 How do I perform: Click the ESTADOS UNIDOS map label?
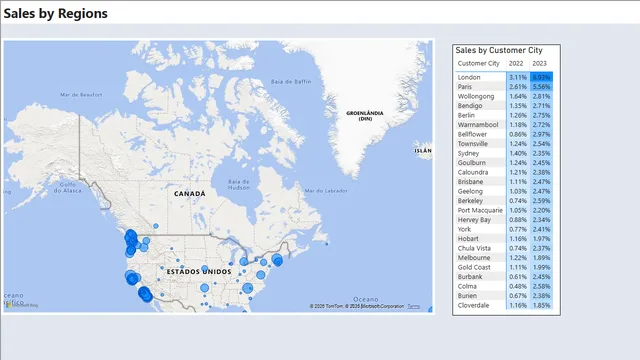(199, 271)
